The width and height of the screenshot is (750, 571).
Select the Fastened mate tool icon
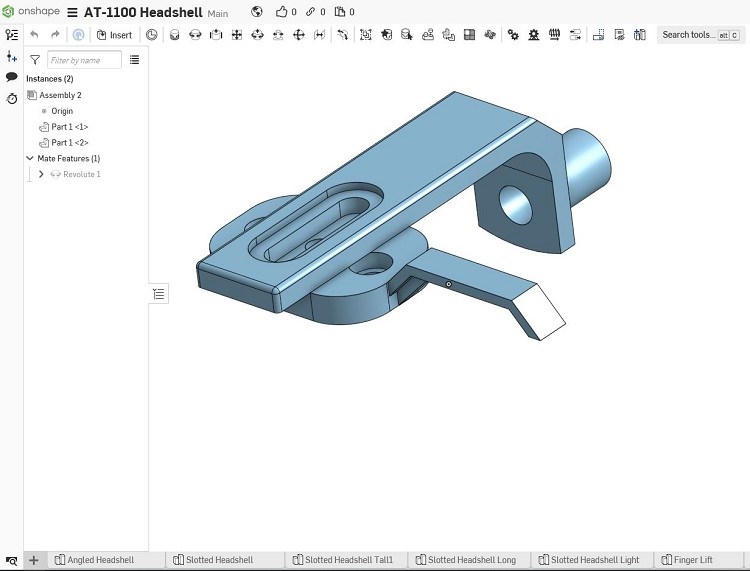click(x=175, y=34)
